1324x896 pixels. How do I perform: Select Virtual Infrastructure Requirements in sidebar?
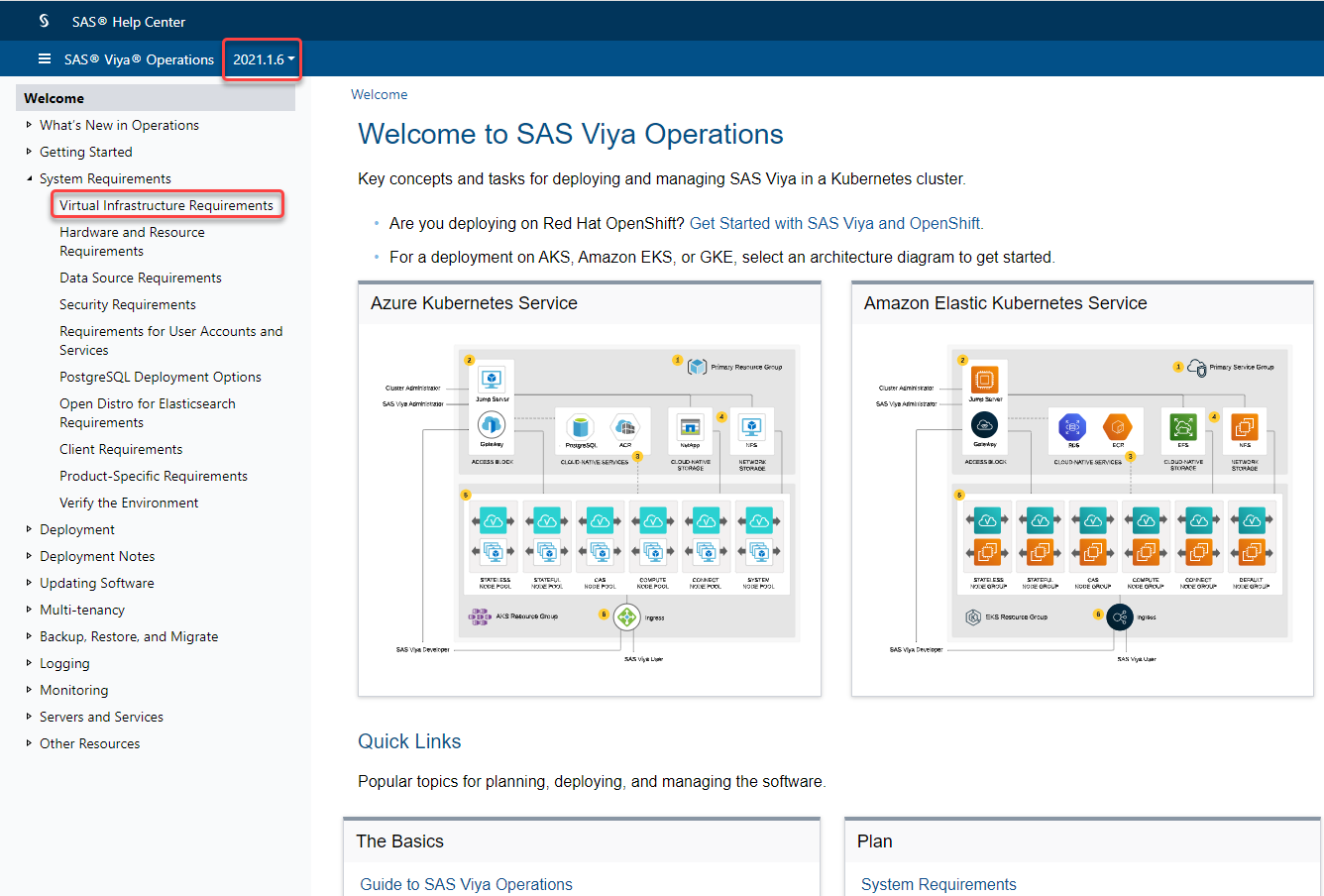tap(166, 205)
